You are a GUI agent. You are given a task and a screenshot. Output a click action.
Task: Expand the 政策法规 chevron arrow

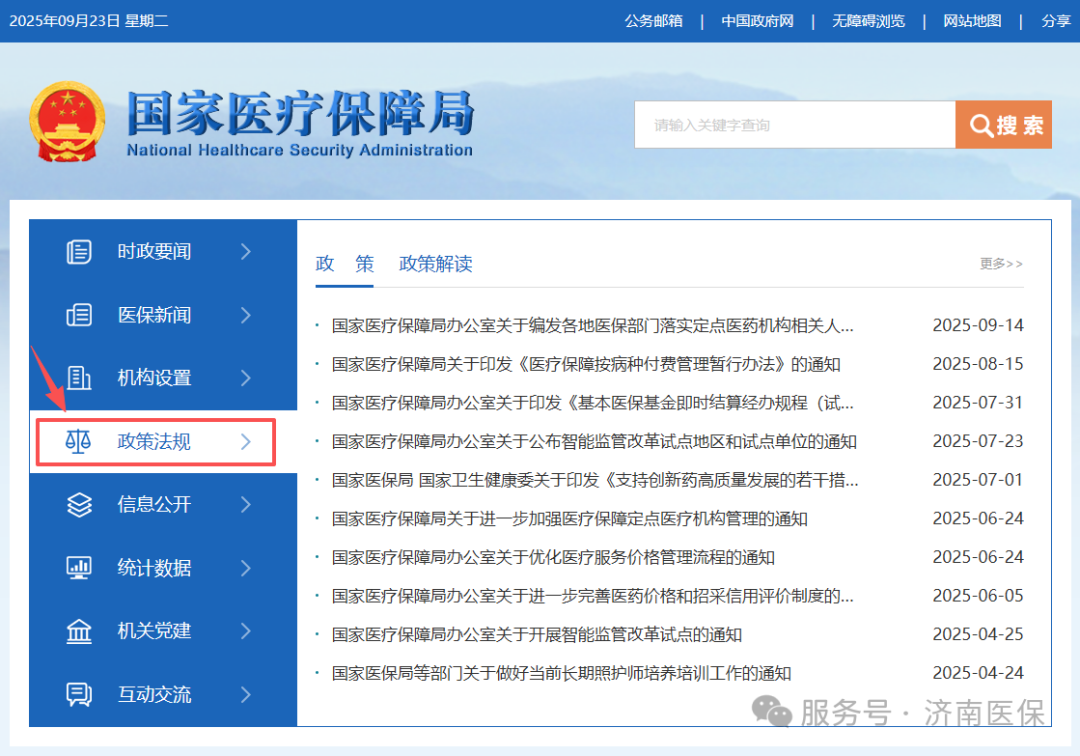pos(246,441)
